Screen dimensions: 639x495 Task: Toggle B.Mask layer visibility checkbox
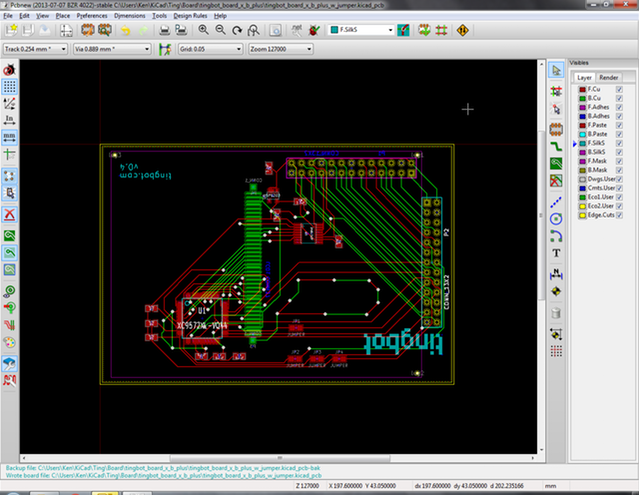point(619,170)
